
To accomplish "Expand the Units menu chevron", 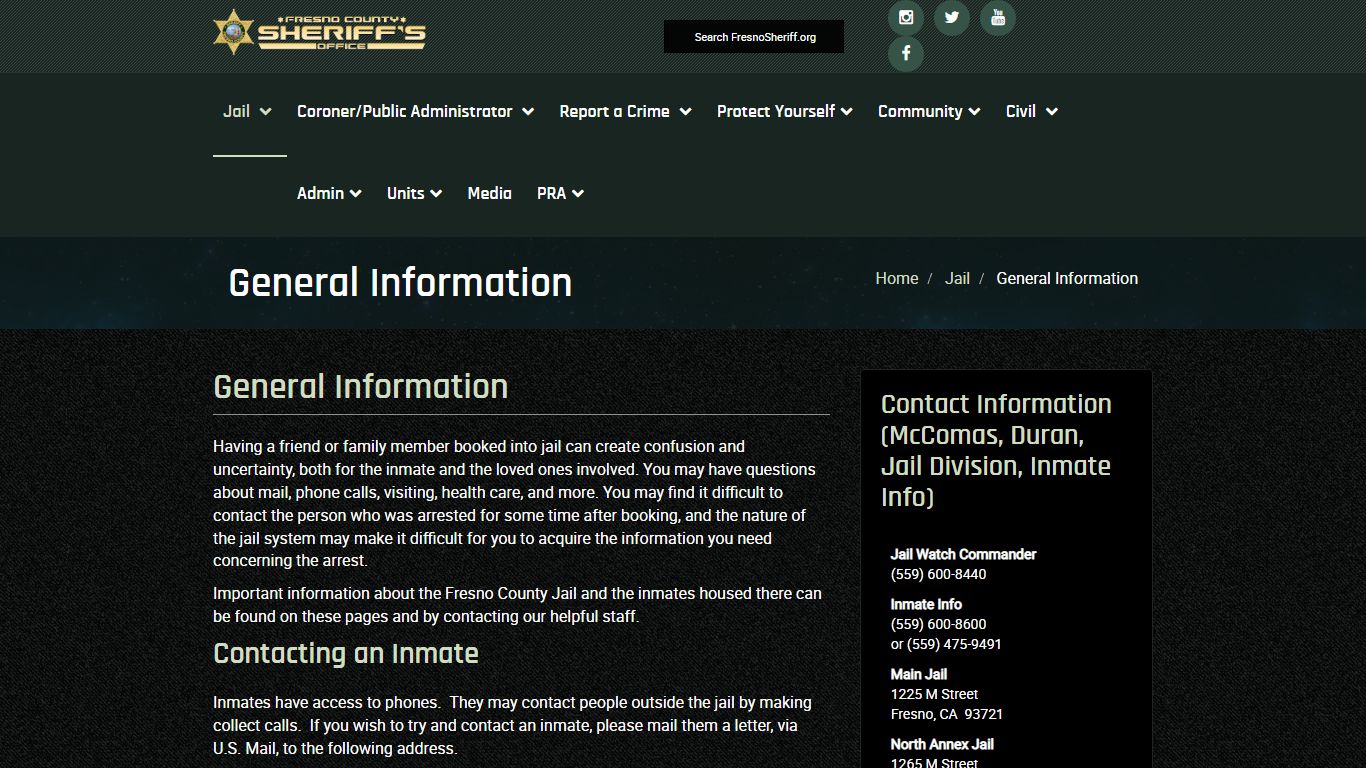I will click(x=436, y=194).
